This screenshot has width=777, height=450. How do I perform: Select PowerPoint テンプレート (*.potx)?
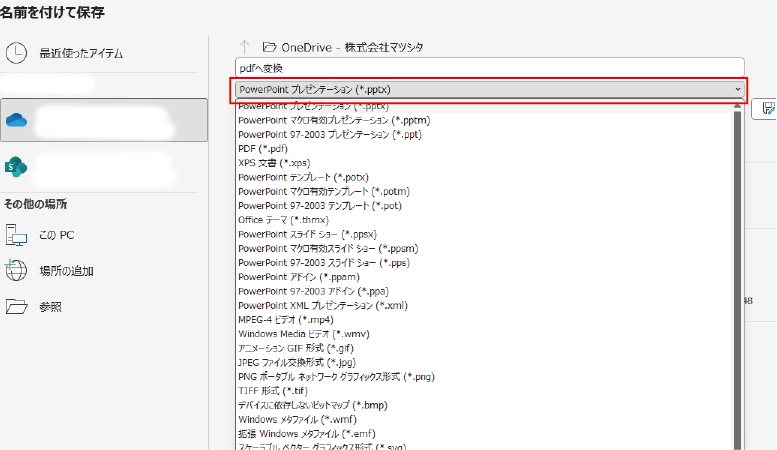coord(303,177)
